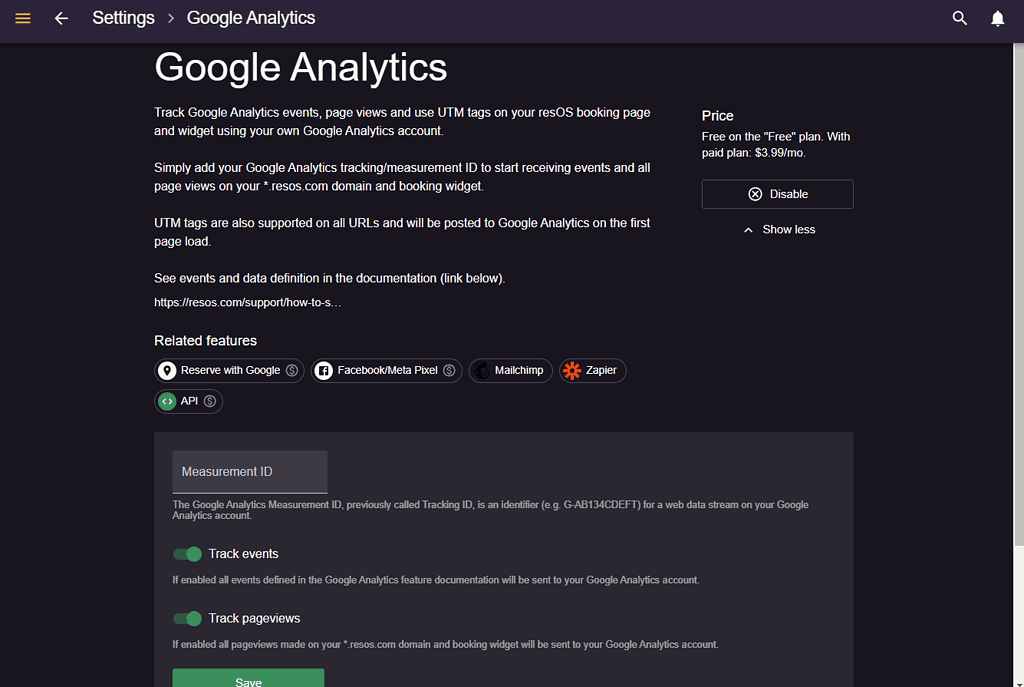Open the resos.com support documentation link
The width and height of the screenshot is (1024, 687).
(248, 302)
